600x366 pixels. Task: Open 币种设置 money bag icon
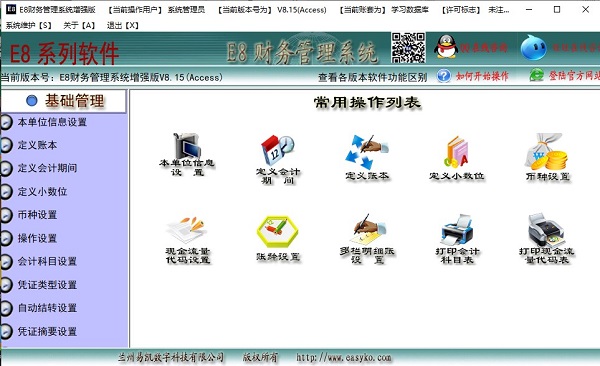(547, 152)
